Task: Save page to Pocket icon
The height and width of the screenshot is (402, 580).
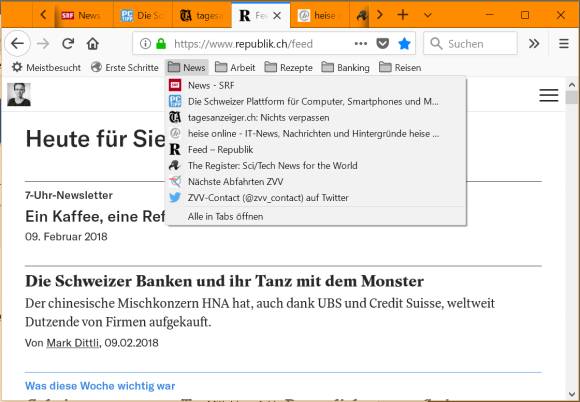Action: (x=382, y=44)
